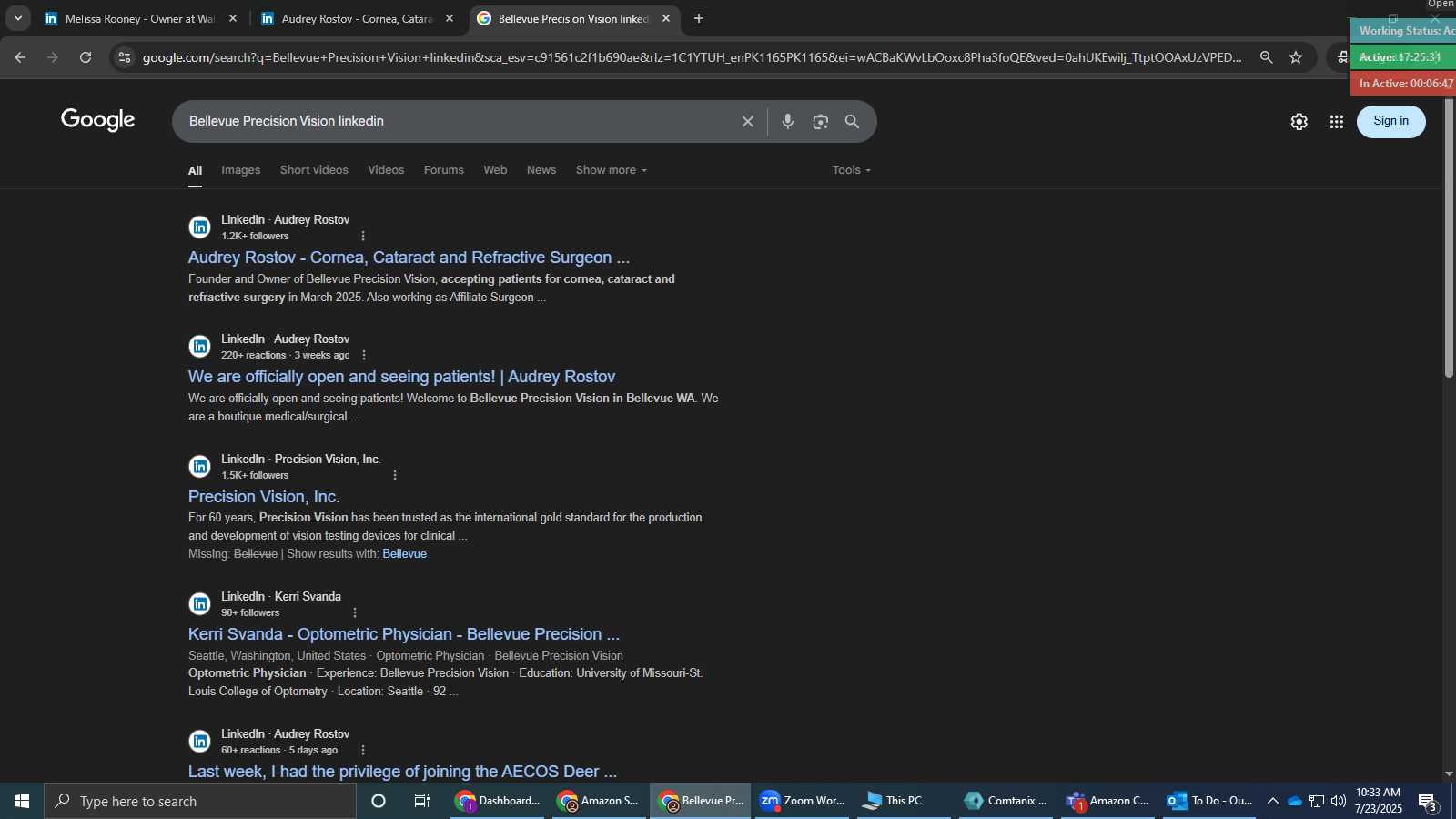Viewport: 1456px width, 819px height.
Task: Open the tab search dropdown arrow
Action: [17, 18]
